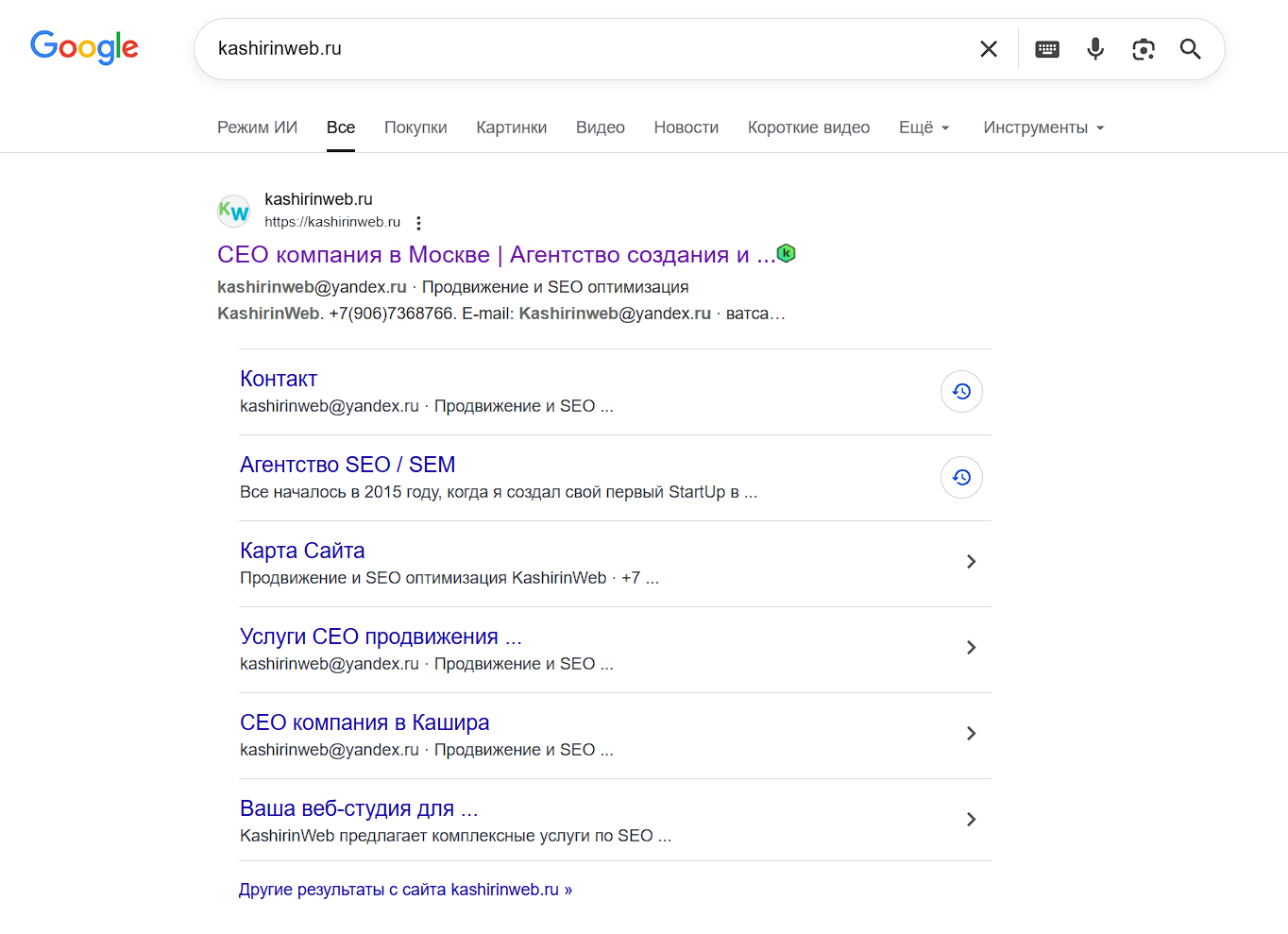Click the clock icon beside Агентство SEO / SEM
Image resolution: width=1288 pixels, height=934 pixels.
tap(960, 477)
